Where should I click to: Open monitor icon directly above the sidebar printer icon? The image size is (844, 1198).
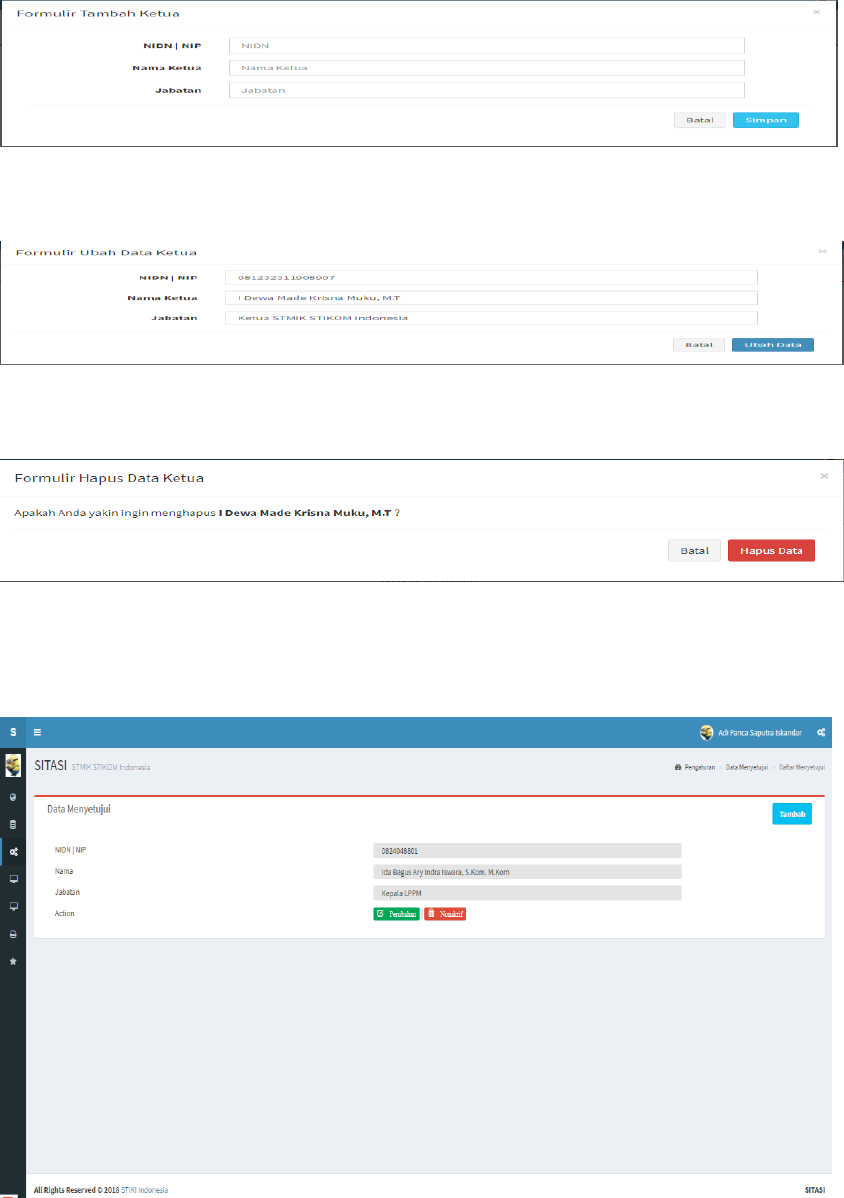coord(13,906)
